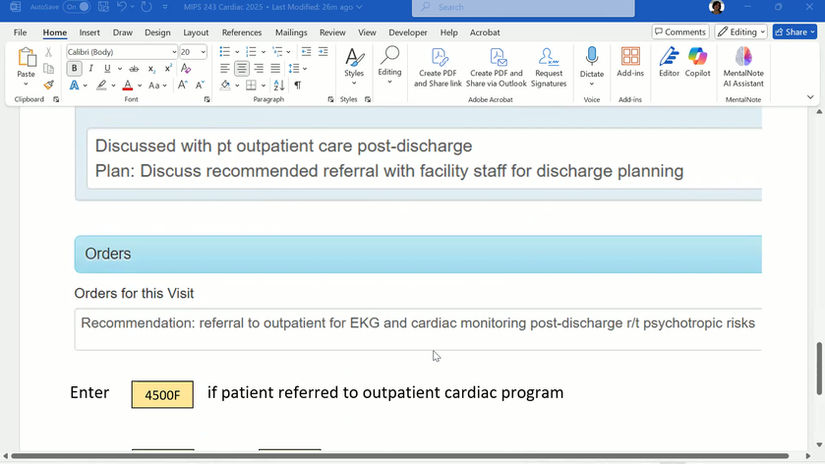Switch to the Acrobat tab

tap(485, 32)
